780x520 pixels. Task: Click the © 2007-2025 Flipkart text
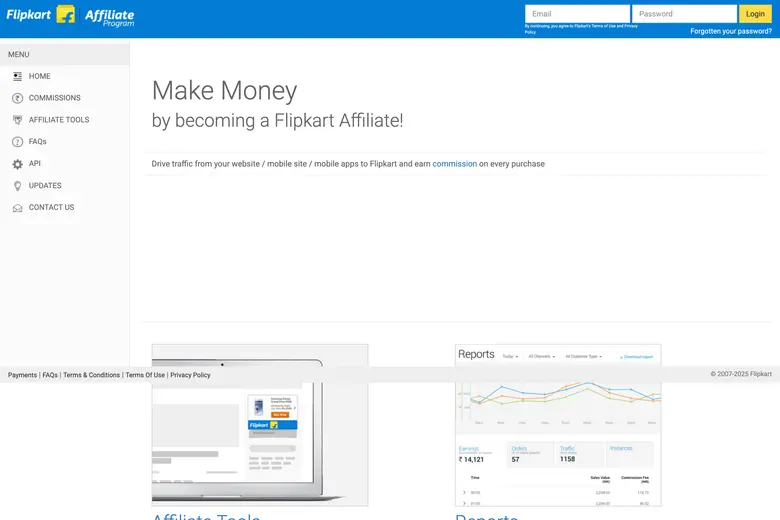tap(741, 374)
